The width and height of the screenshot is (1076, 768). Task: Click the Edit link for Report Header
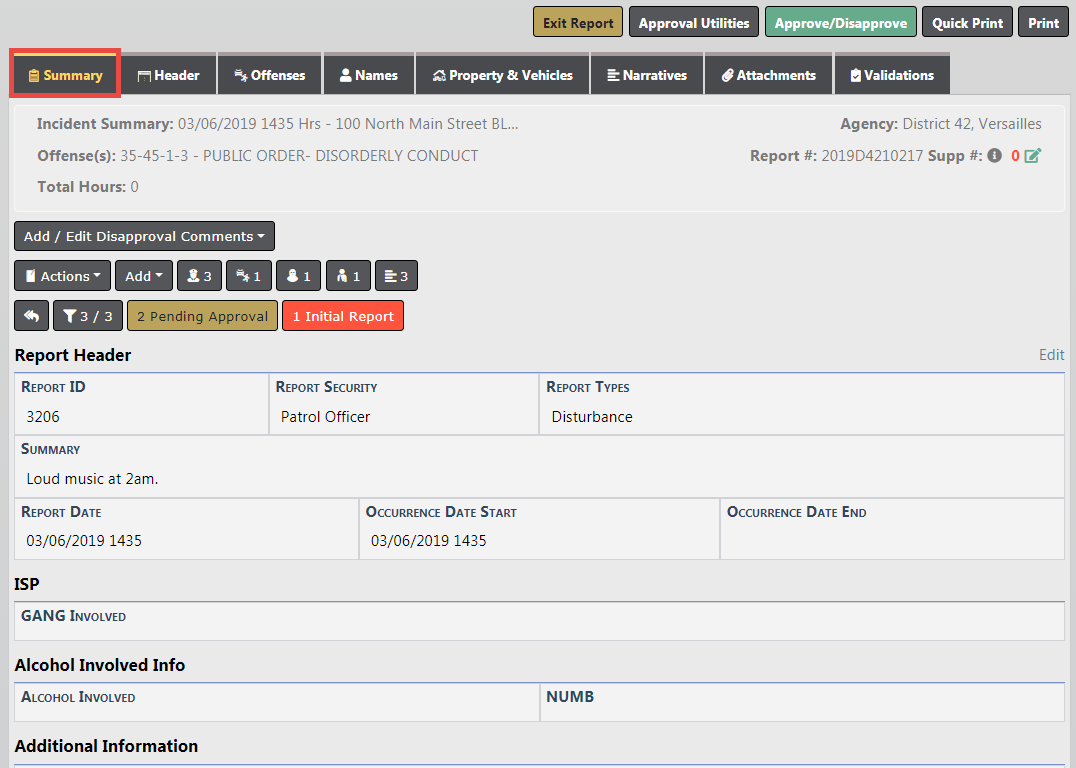point(1051,355)
